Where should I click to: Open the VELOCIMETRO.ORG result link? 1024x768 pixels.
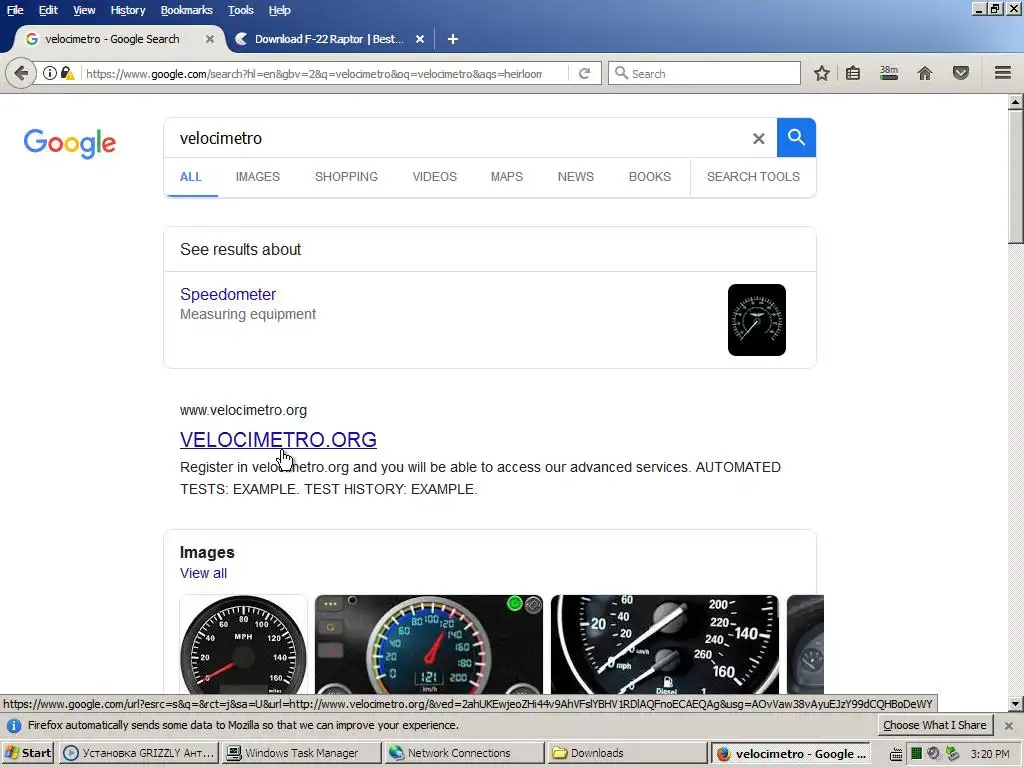[278, 440]
